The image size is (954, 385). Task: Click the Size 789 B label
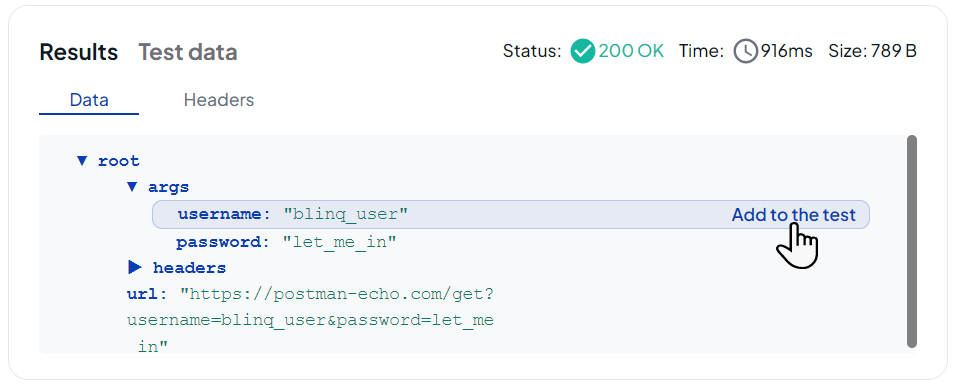pos(872,52)
